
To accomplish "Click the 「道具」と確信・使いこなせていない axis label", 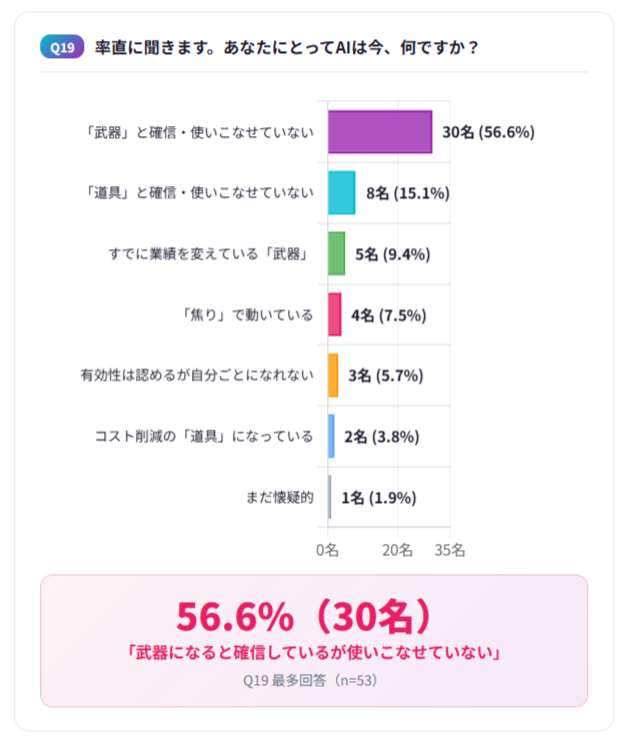I will (199, 193).
